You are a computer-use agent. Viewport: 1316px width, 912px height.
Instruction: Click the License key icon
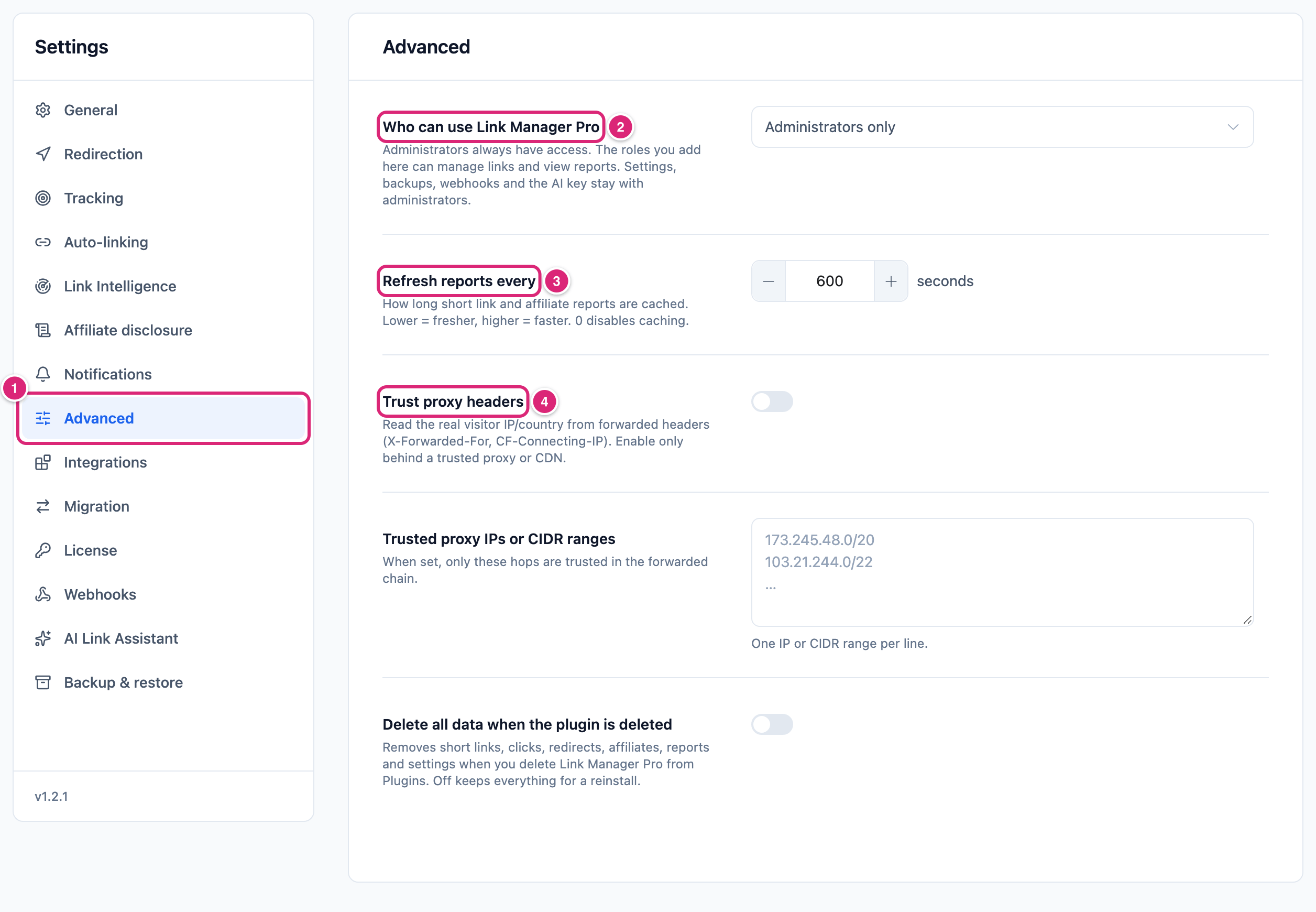[43, 550]
